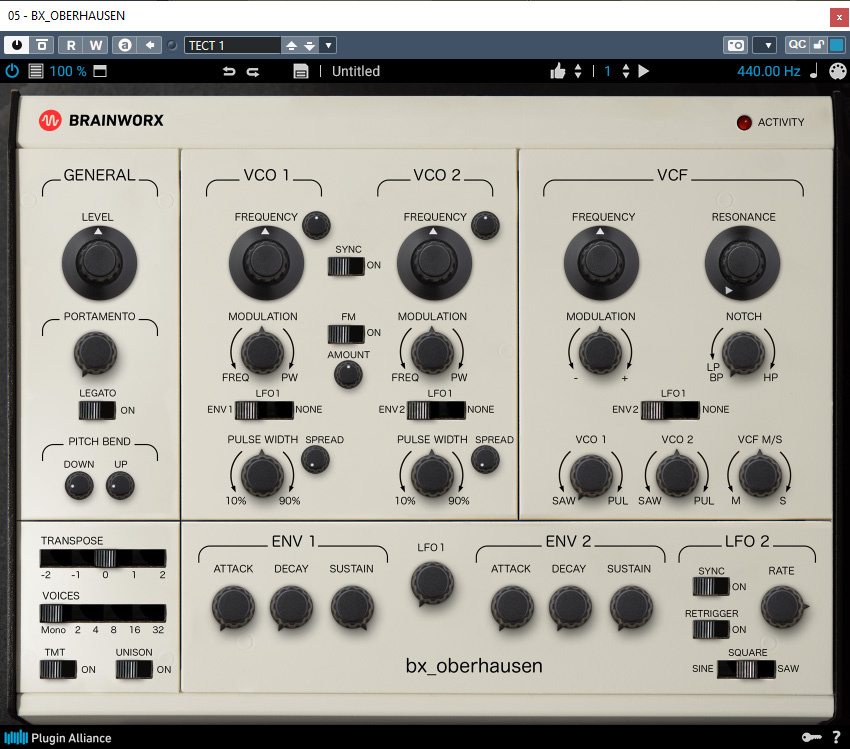Click the FM Amount knob

tap(348, 374)
